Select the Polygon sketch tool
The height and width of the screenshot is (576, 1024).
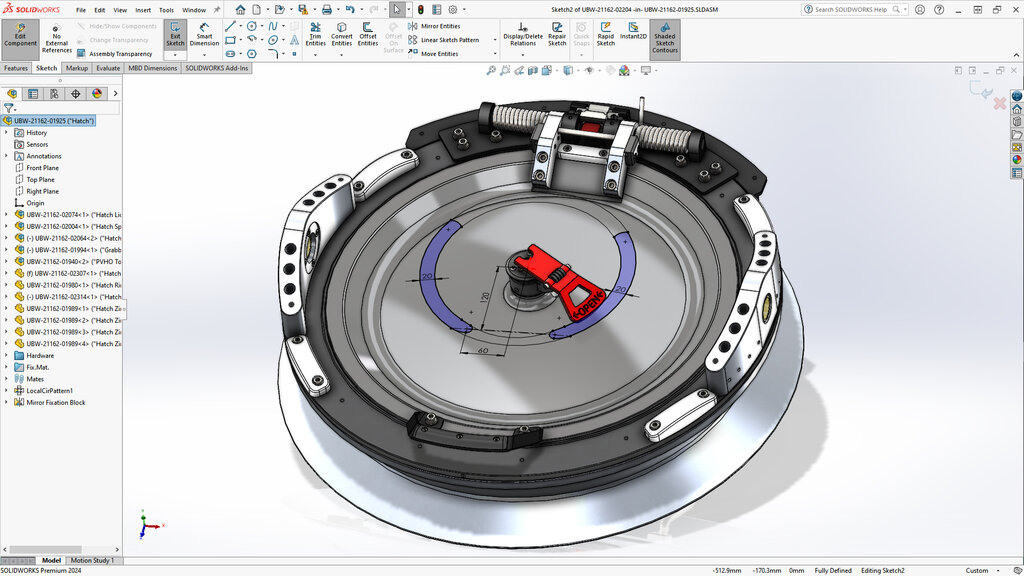251,54
